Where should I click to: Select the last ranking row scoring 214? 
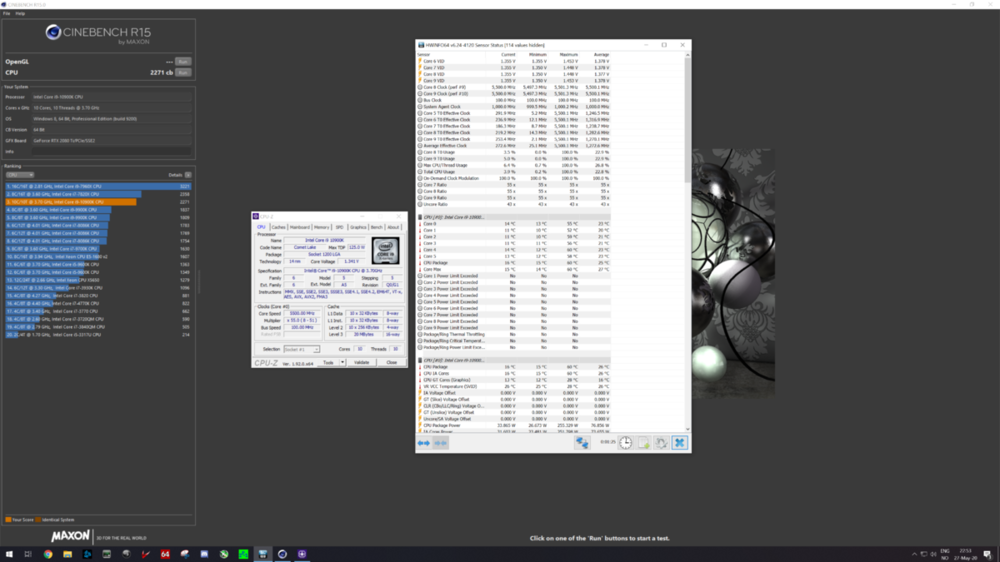point(98,334)
